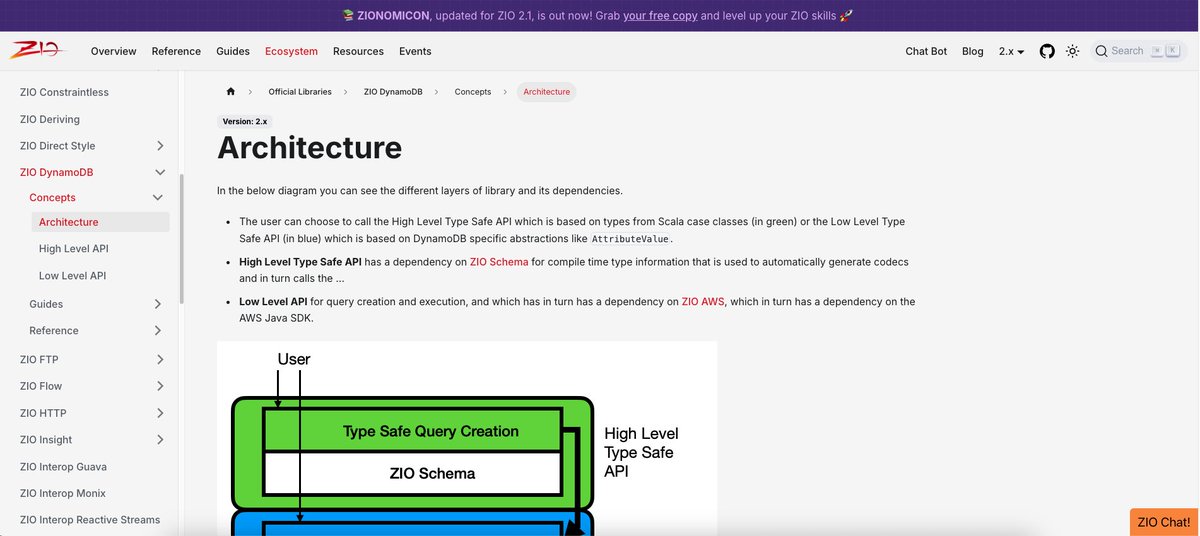Click ZIO DynamoDB breadcrumb

coord(393,92)
